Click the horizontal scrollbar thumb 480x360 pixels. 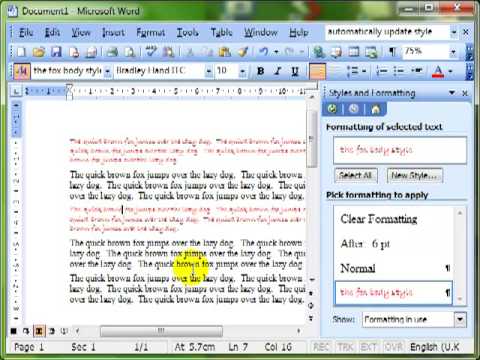161,331
